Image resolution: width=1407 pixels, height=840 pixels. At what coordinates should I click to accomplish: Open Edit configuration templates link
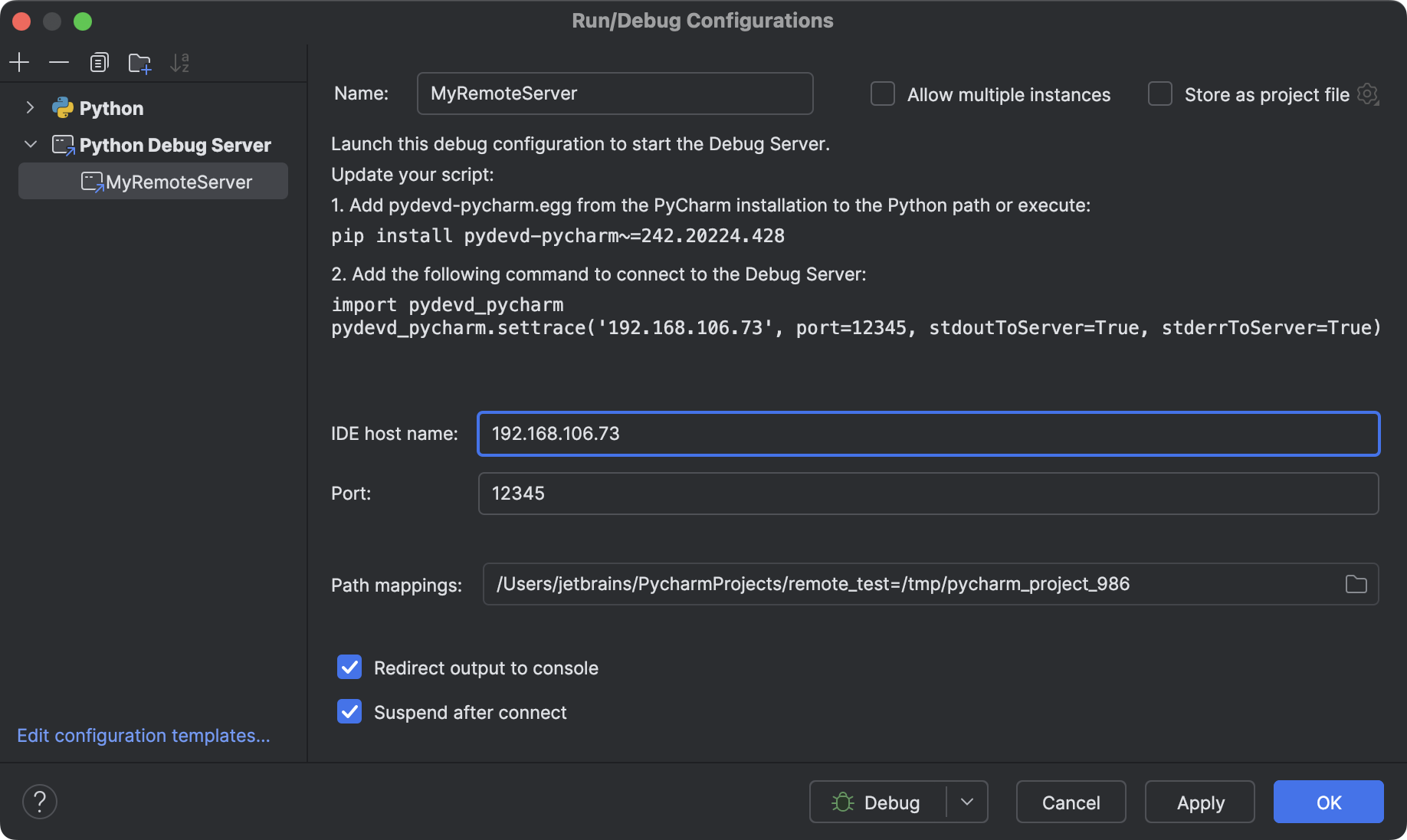(143, 736)
